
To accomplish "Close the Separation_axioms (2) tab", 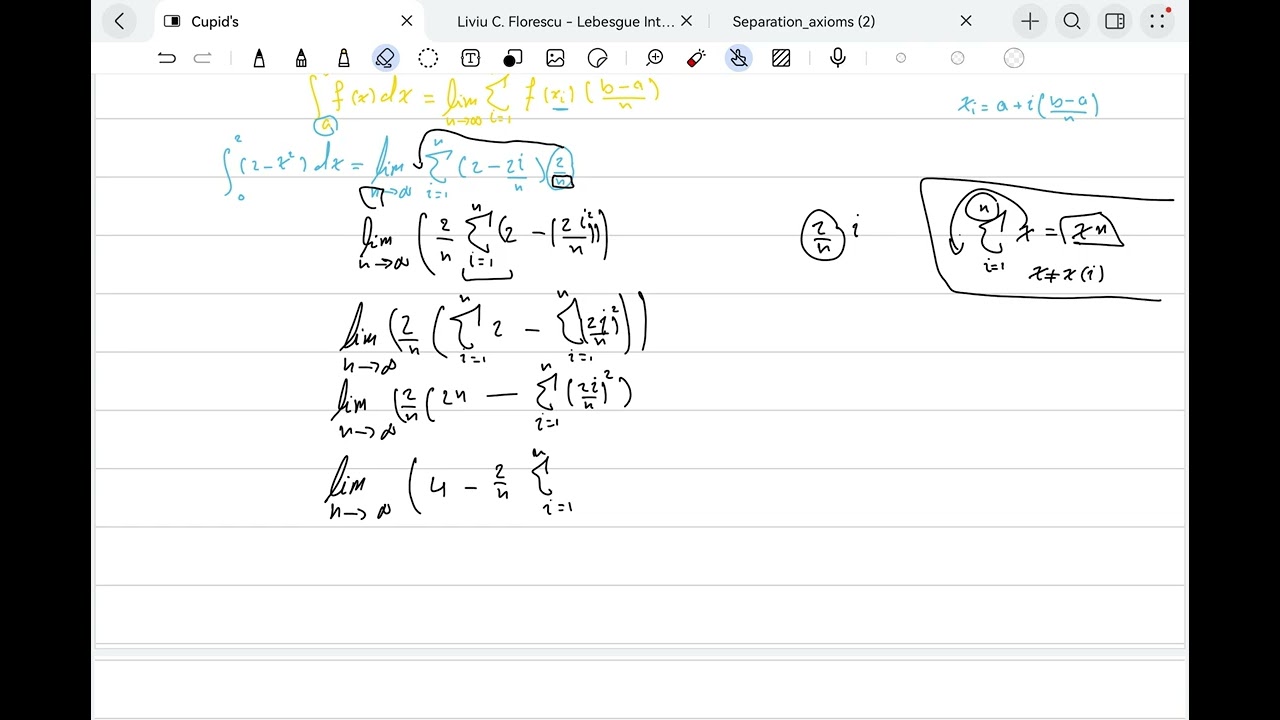I will (x=966, y=21).
